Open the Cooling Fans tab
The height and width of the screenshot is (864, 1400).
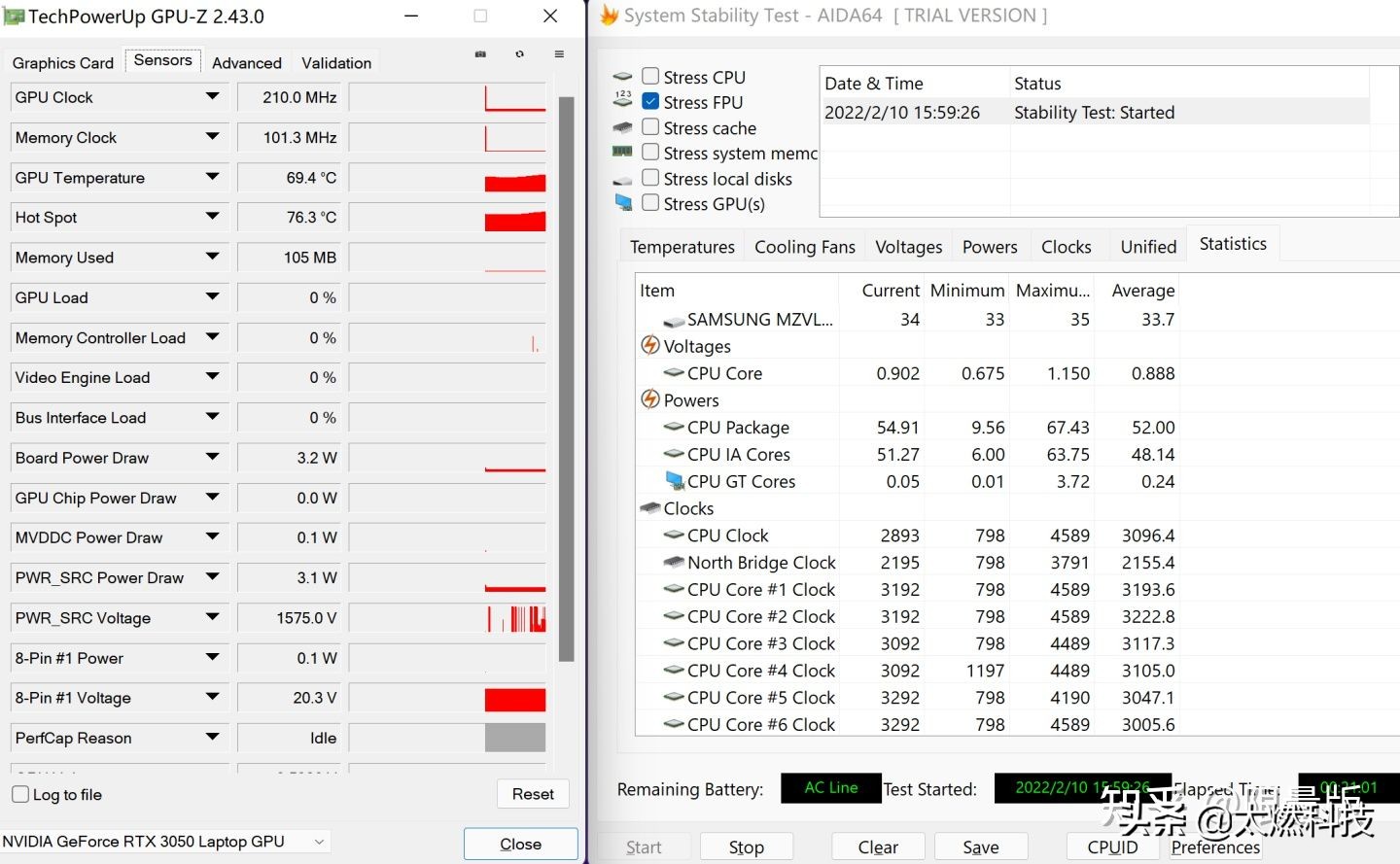[x=805, y=247]
